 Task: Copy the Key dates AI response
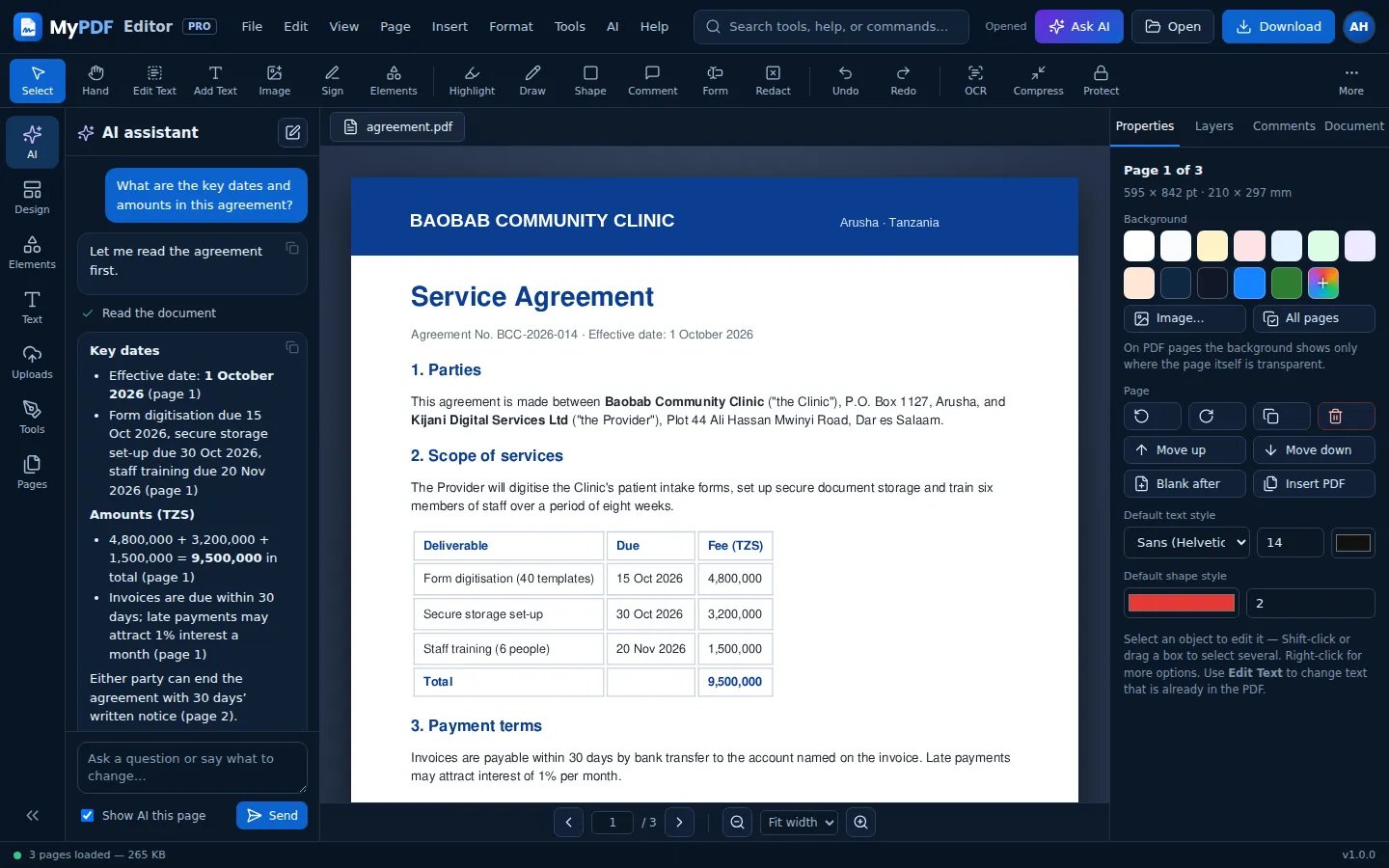(x=292, y=348)
